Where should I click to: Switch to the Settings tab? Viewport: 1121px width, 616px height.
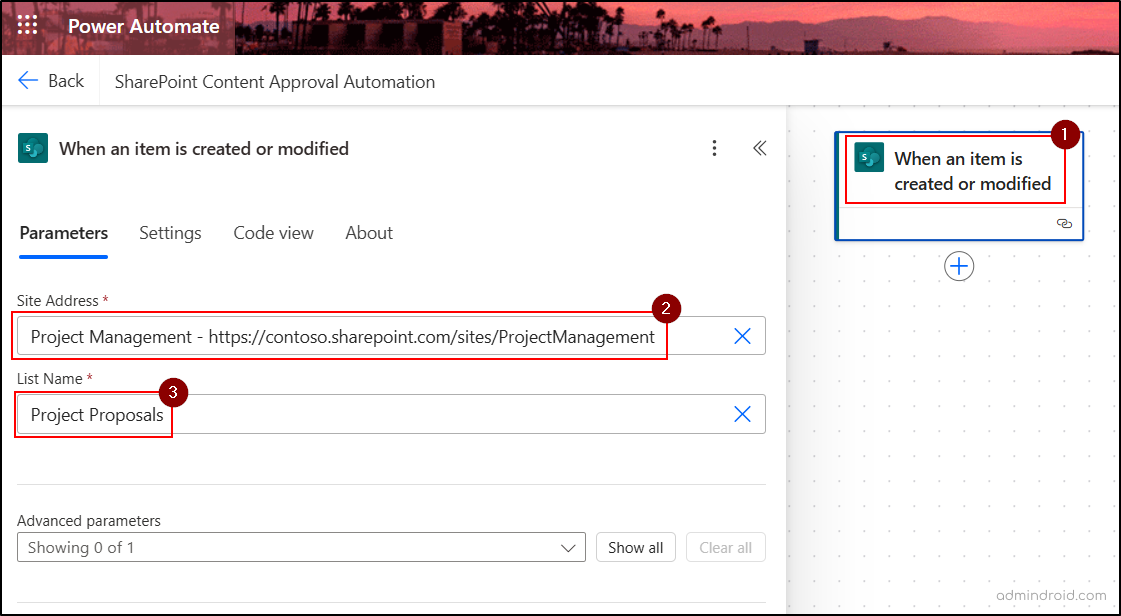click(170, 233)
